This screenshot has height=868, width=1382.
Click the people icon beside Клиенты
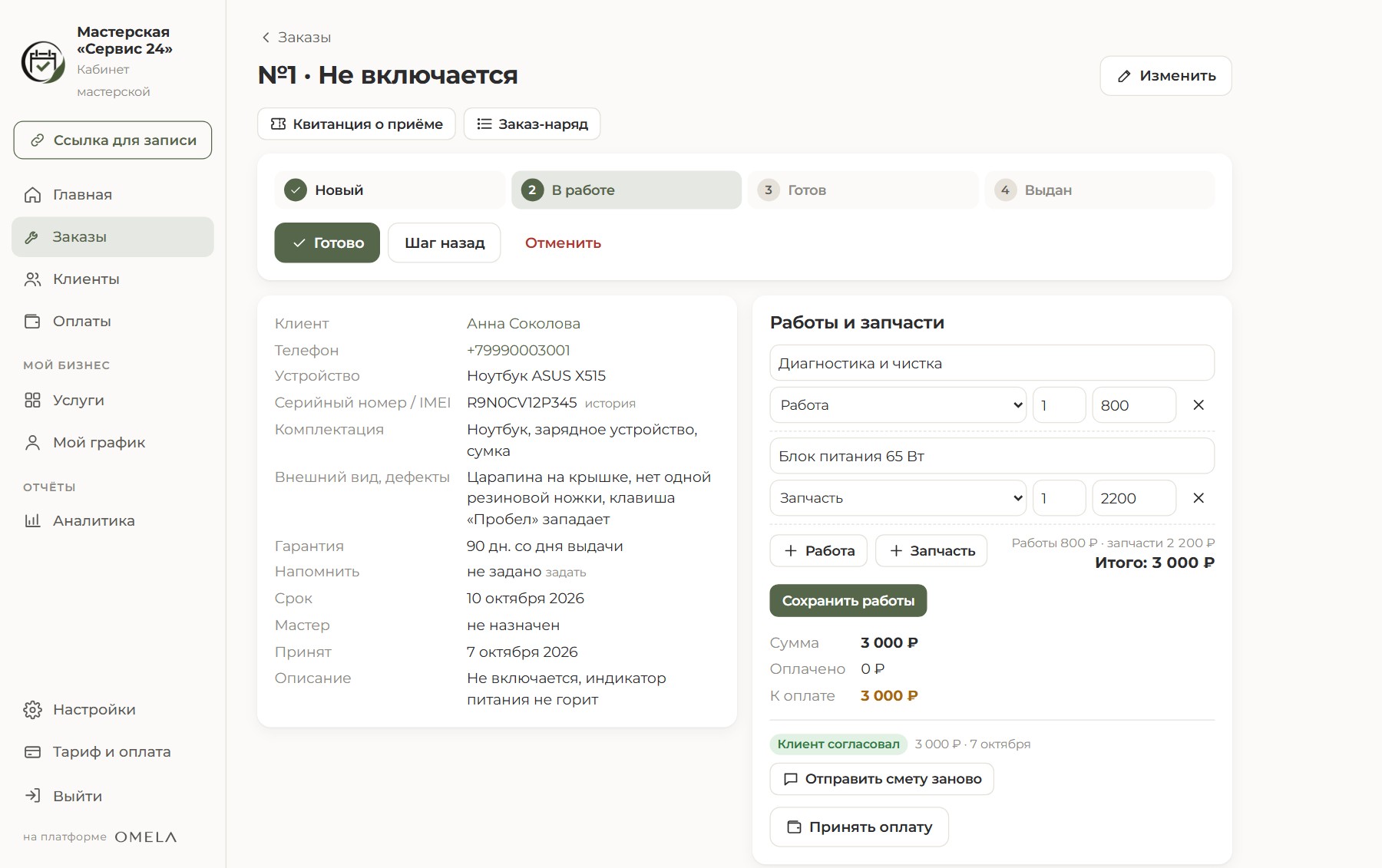click(32, 279)
